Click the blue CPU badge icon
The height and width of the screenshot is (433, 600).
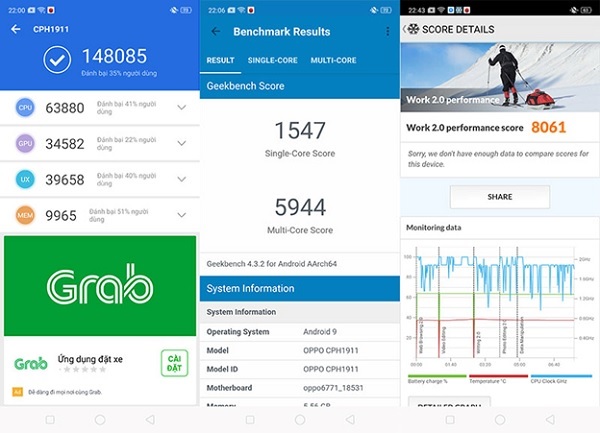click(x=26, y=107)
